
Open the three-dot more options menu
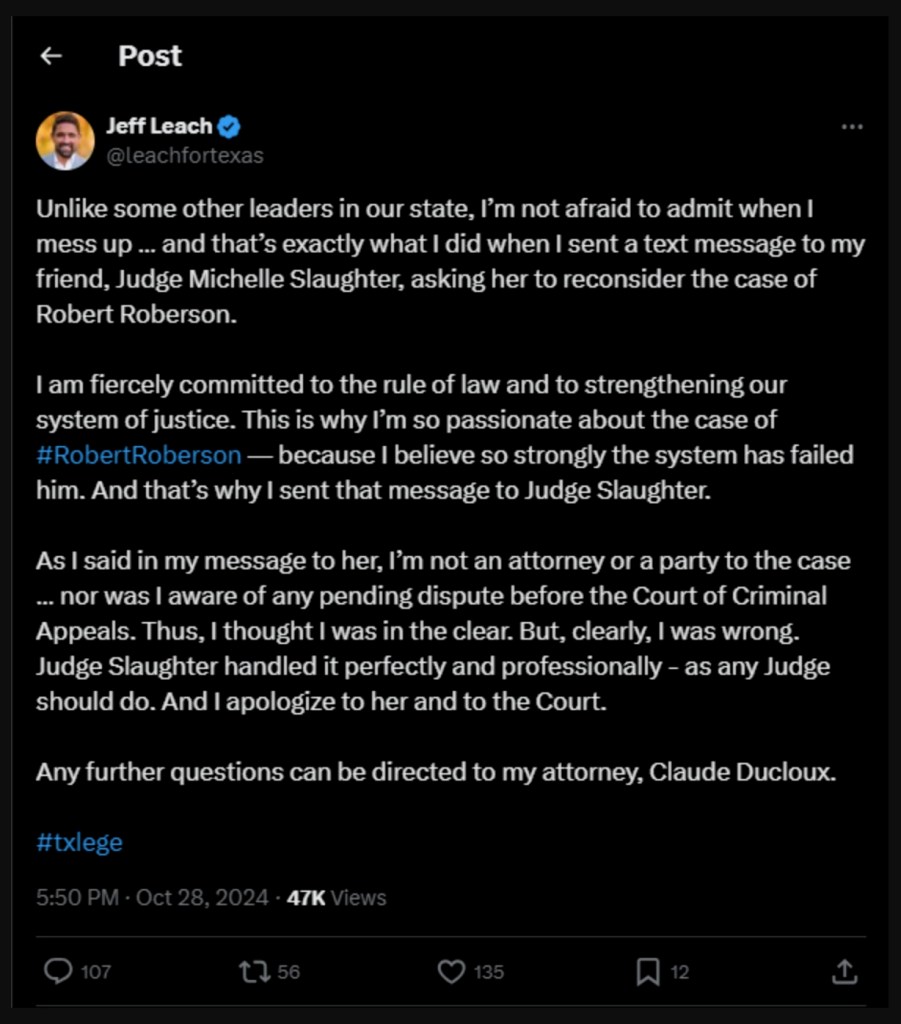851,127
